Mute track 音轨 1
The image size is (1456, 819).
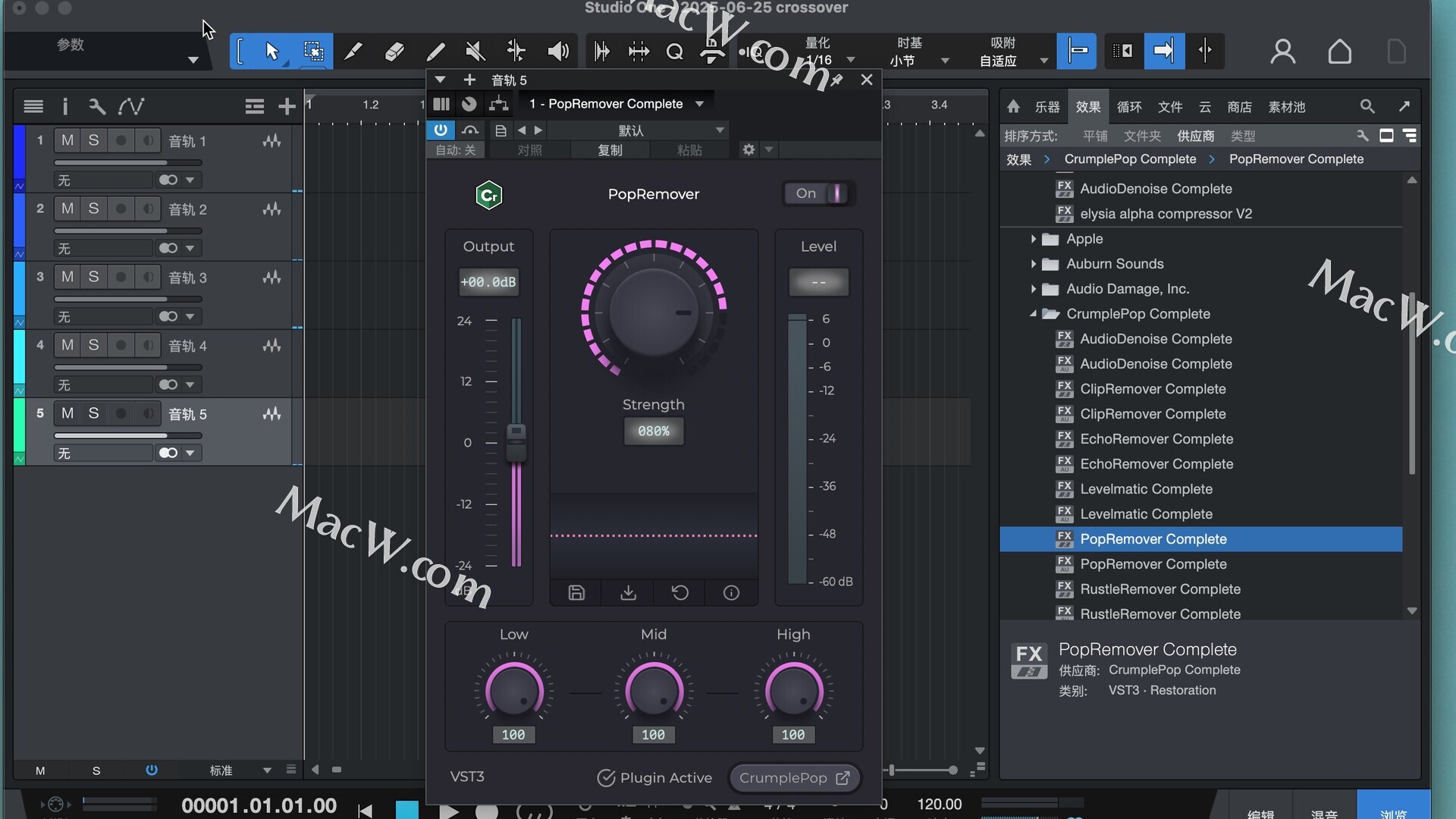(x=67, y=140)
